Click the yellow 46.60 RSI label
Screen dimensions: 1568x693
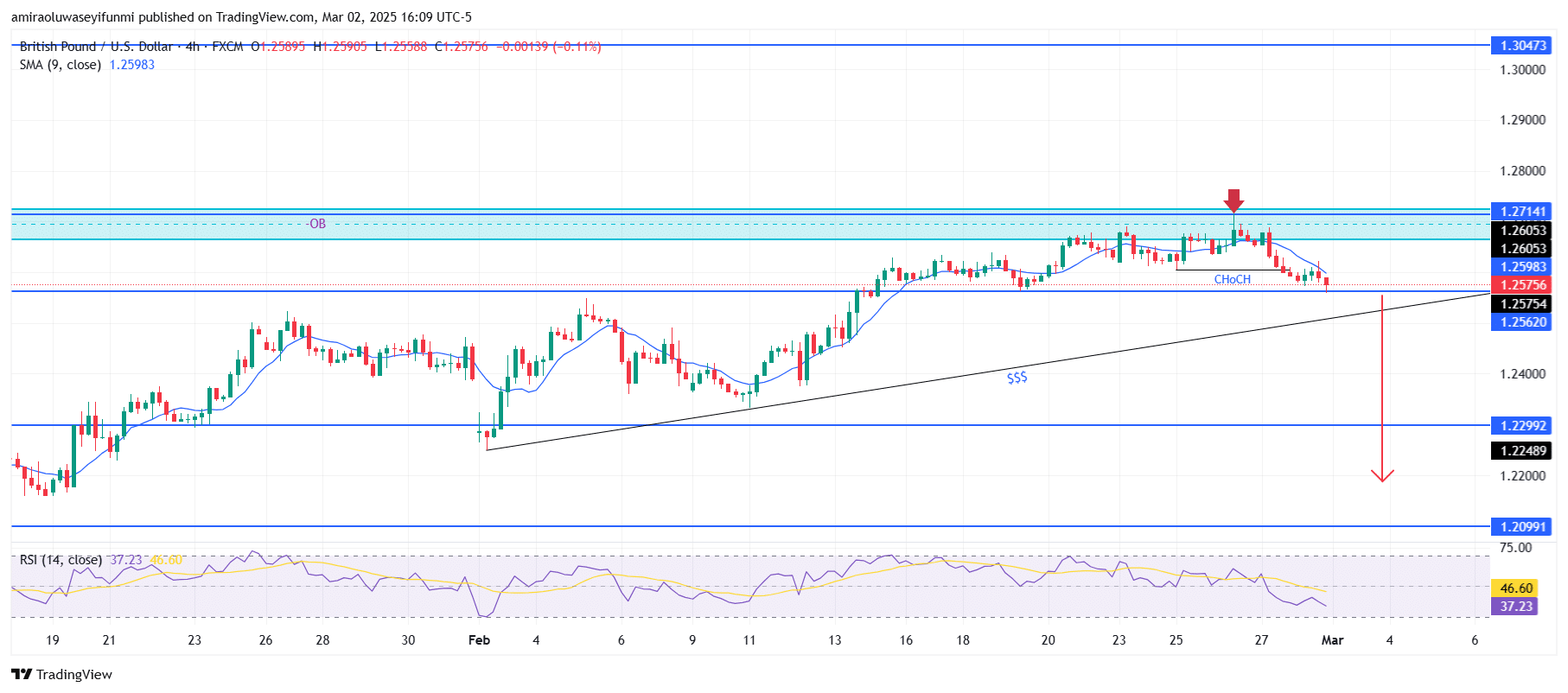(x=1514, y=588)
